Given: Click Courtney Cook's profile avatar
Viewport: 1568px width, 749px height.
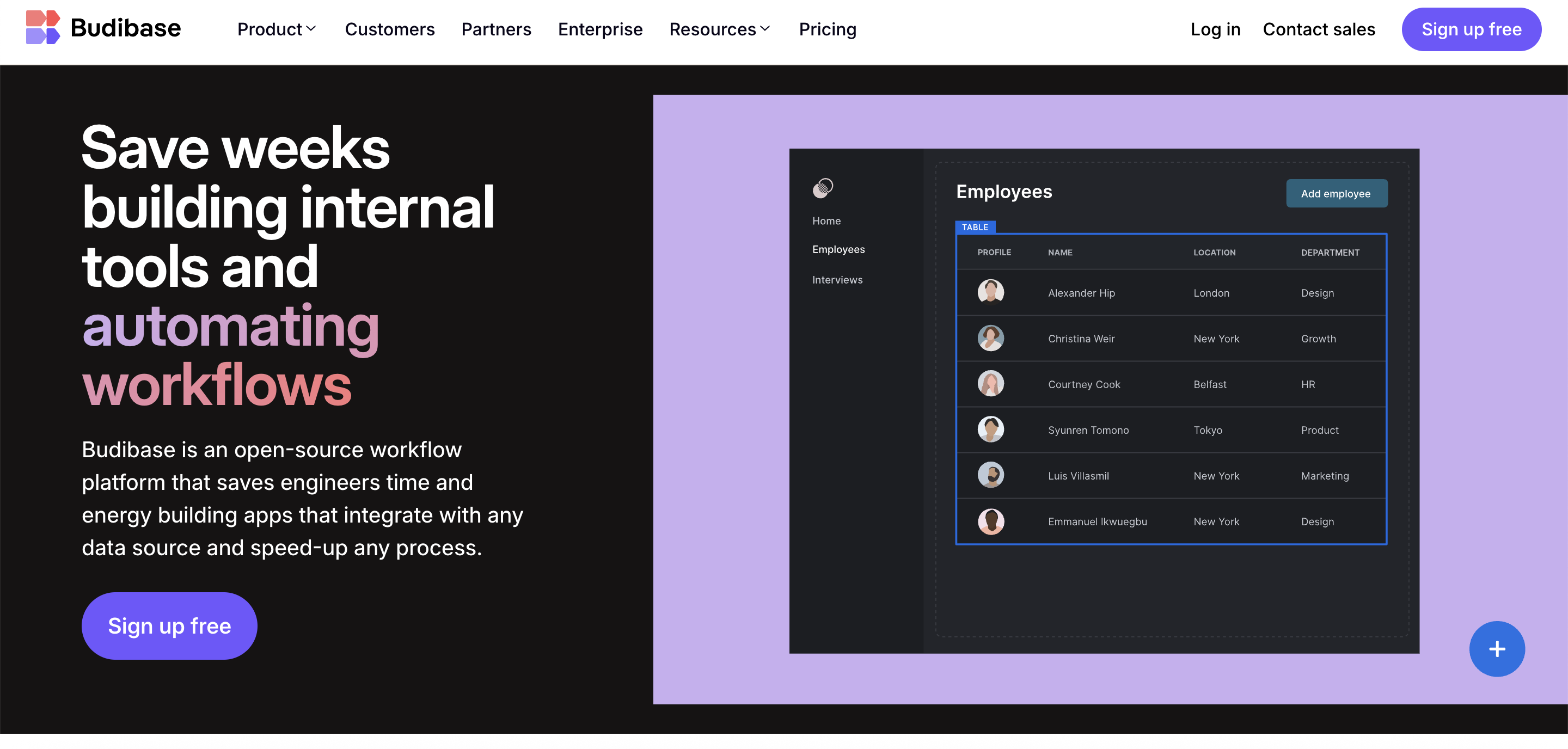Looking at the screenshot, I should tap(990, 384).
